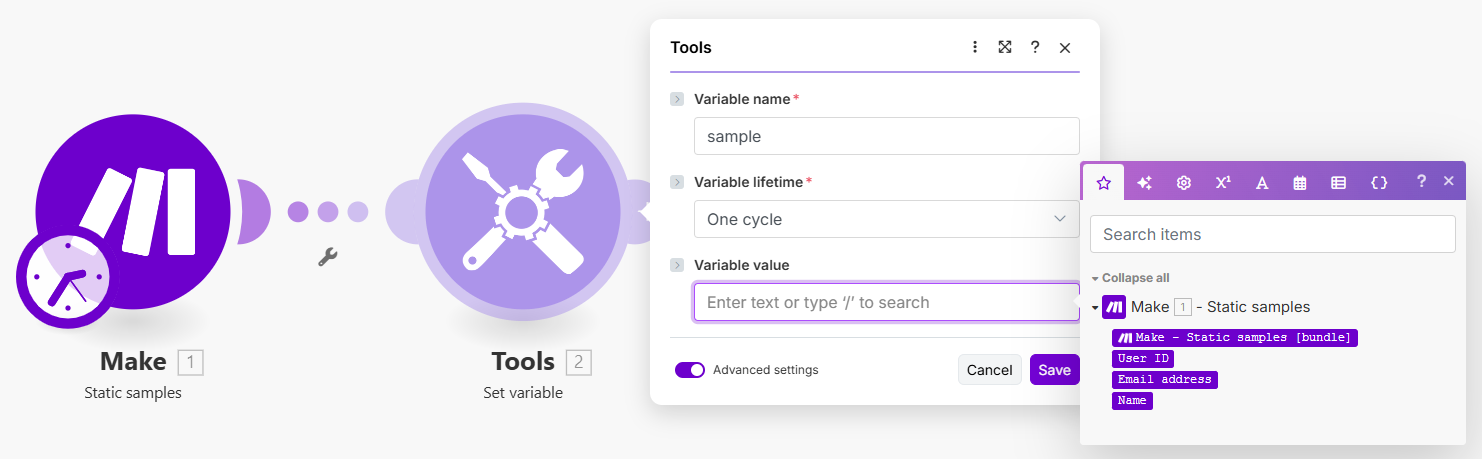Open help for the Tools dialog

[1035, 47]
